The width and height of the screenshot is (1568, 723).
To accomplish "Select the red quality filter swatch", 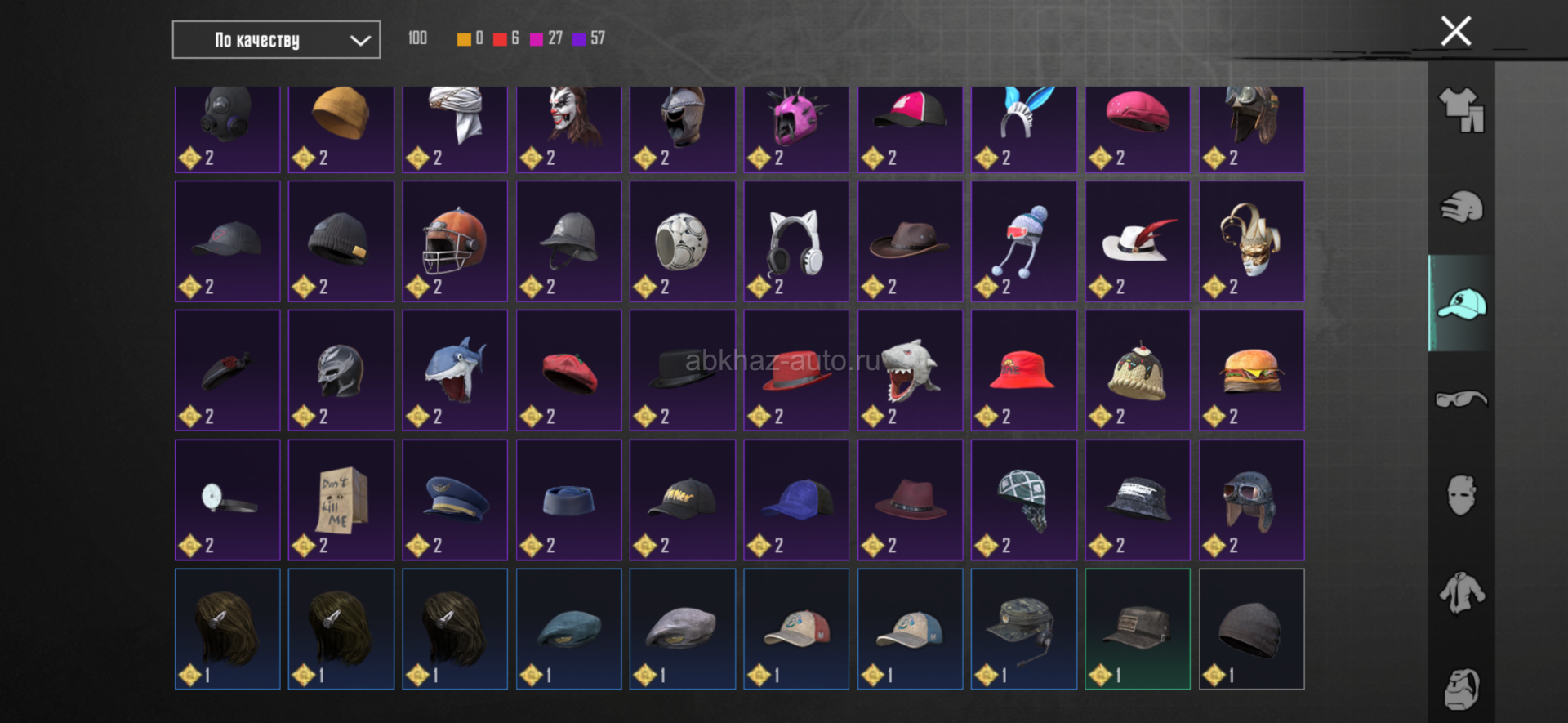I will tap(500, 39).
